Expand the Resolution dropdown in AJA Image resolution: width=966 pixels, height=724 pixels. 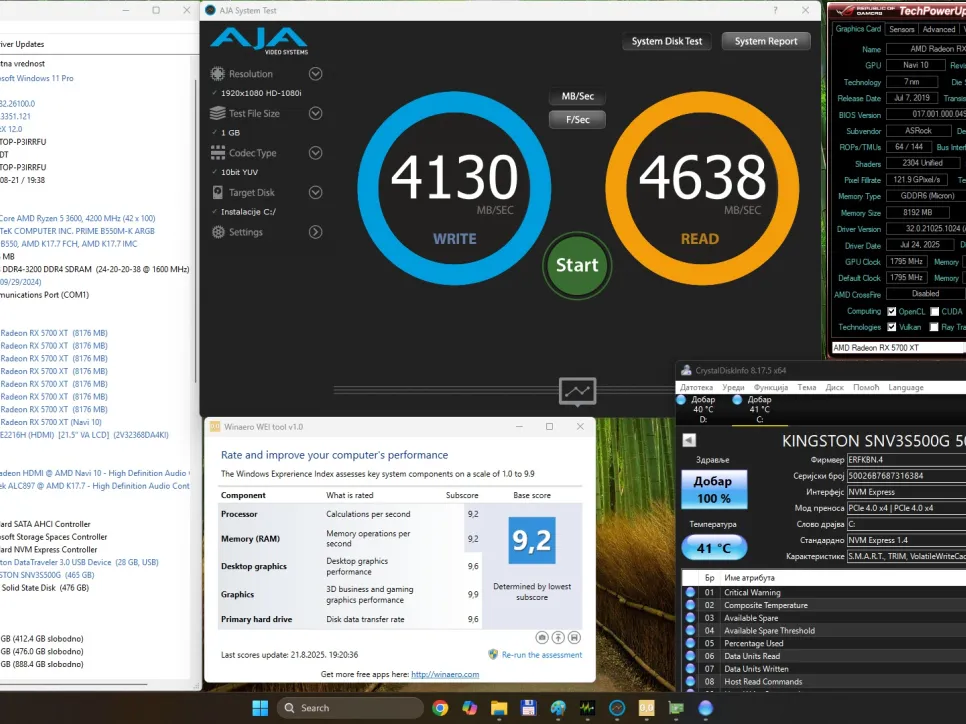(x=316, y=74)
